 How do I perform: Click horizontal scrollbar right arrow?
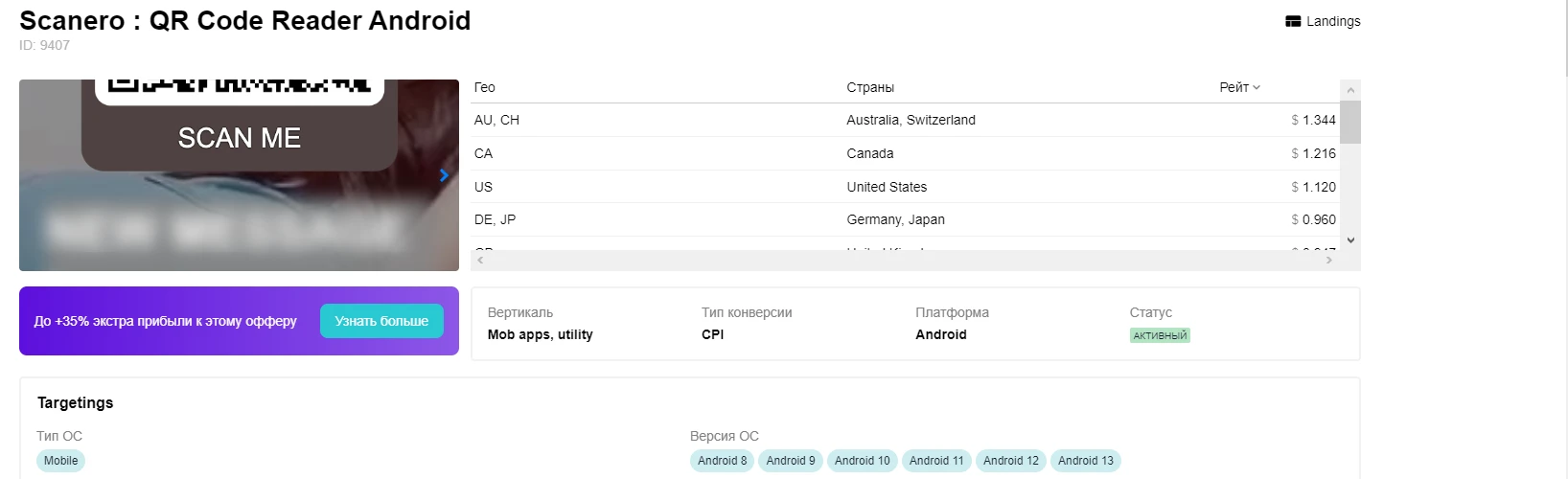[x=1328, y=260]
